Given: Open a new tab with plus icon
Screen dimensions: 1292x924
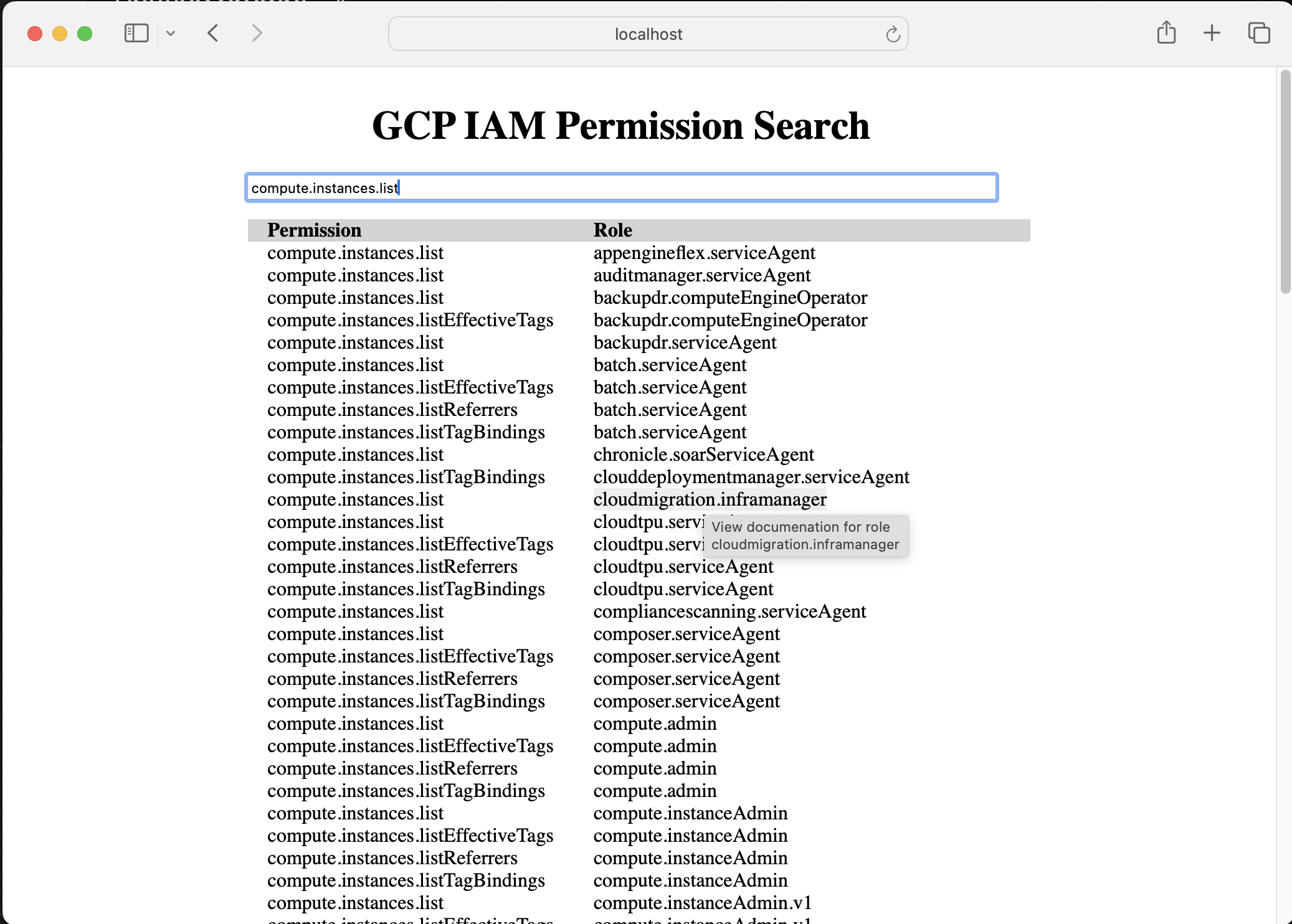Looking at the screenshot, I should click(x=1212, y=33).
